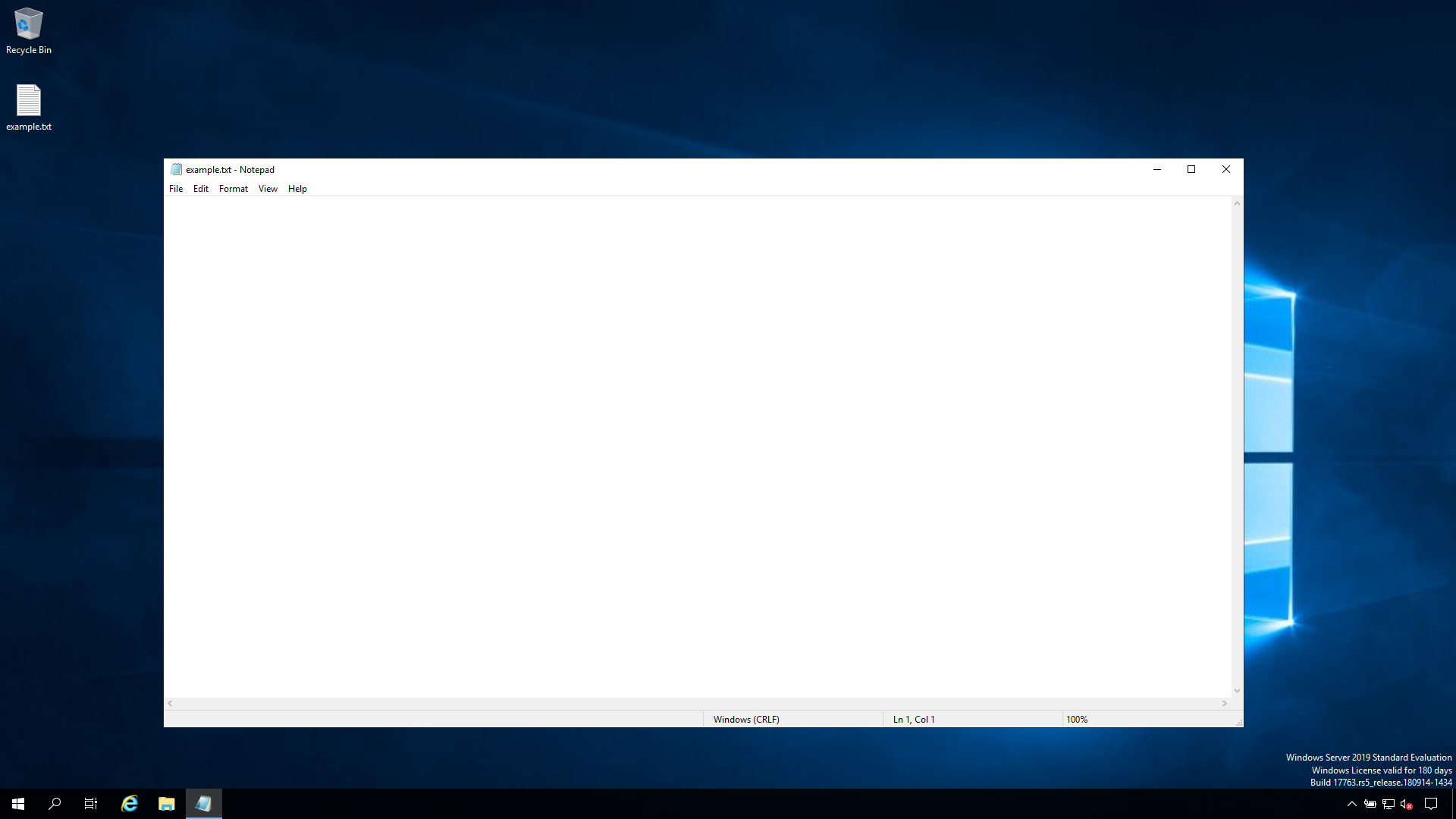1456x819 pixels.
Task: Open Task View on the taskbar
Action: [x=90, y=803]
